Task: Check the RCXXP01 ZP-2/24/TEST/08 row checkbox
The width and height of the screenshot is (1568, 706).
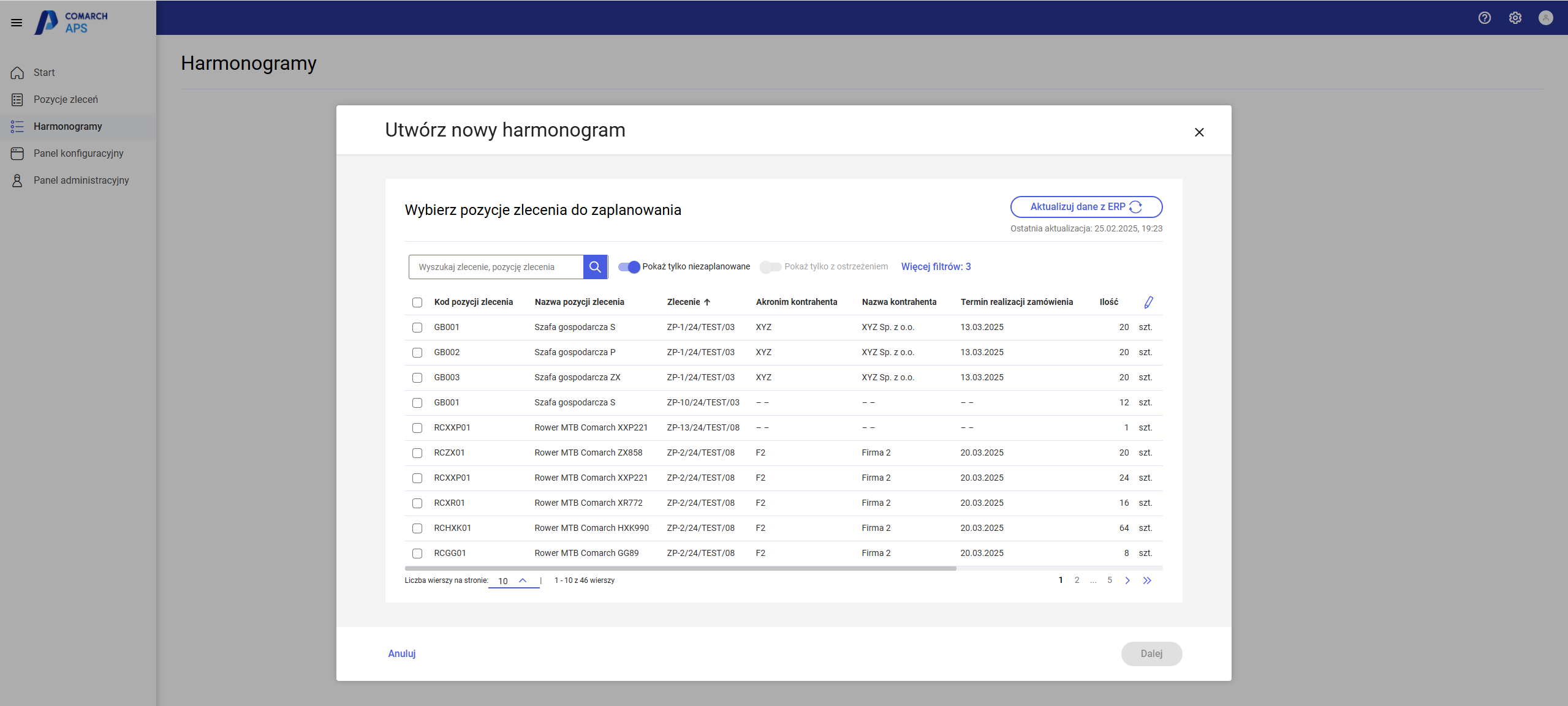Action: (x=417, y=478)
